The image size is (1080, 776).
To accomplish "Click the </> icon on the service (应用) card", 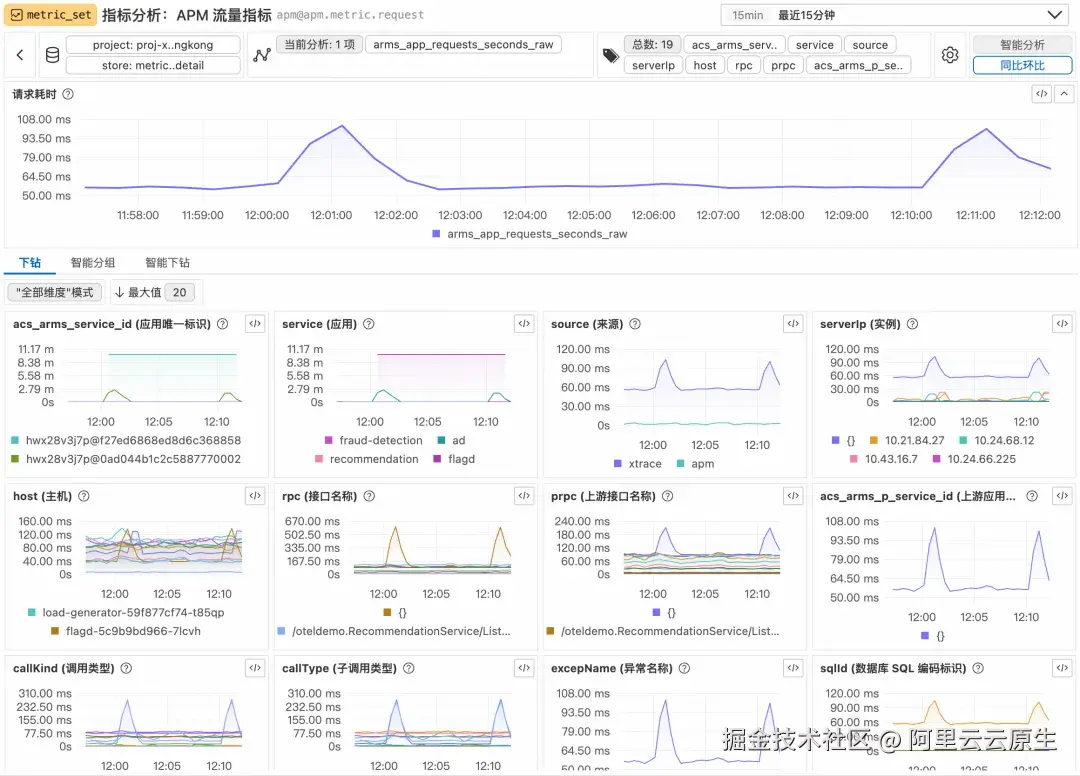I will (523, 323).
